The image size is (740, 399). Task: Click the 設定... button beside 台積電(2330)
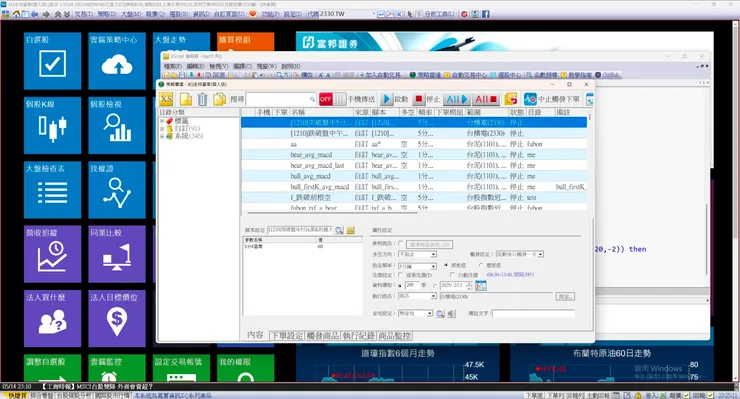click(565, 297)
